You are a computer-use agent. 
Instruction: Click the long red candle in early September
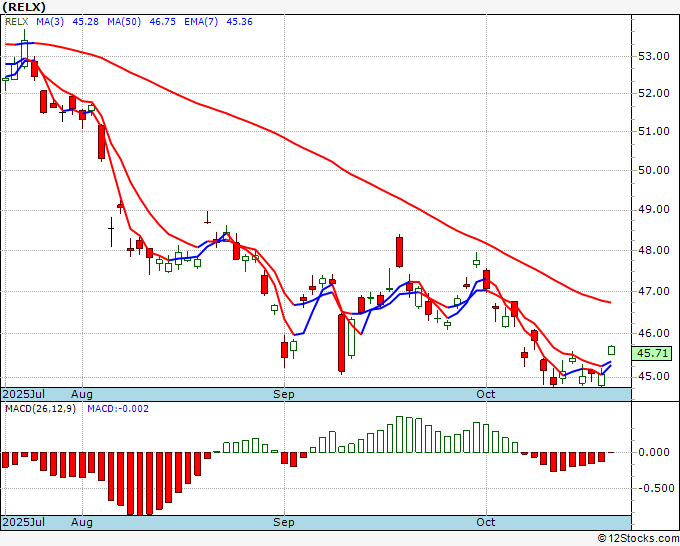point(342,343)
